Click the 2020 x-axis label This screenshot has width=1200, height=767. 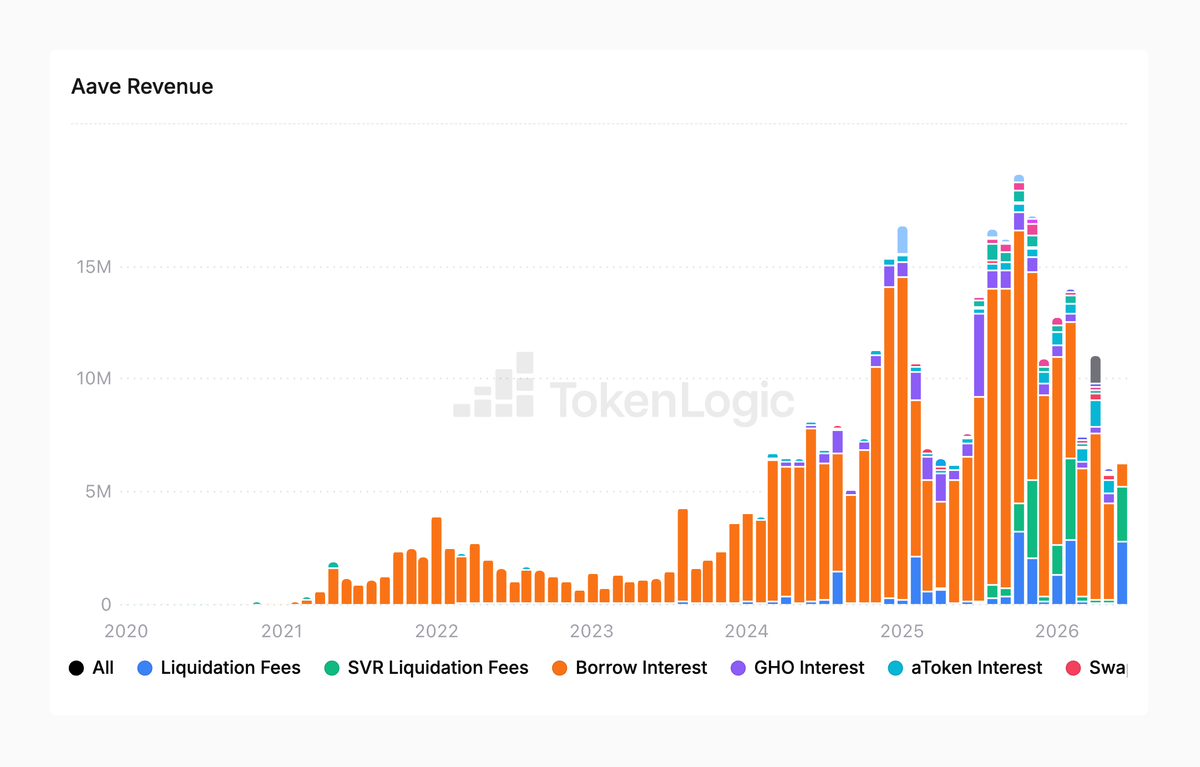pos(126,631)
